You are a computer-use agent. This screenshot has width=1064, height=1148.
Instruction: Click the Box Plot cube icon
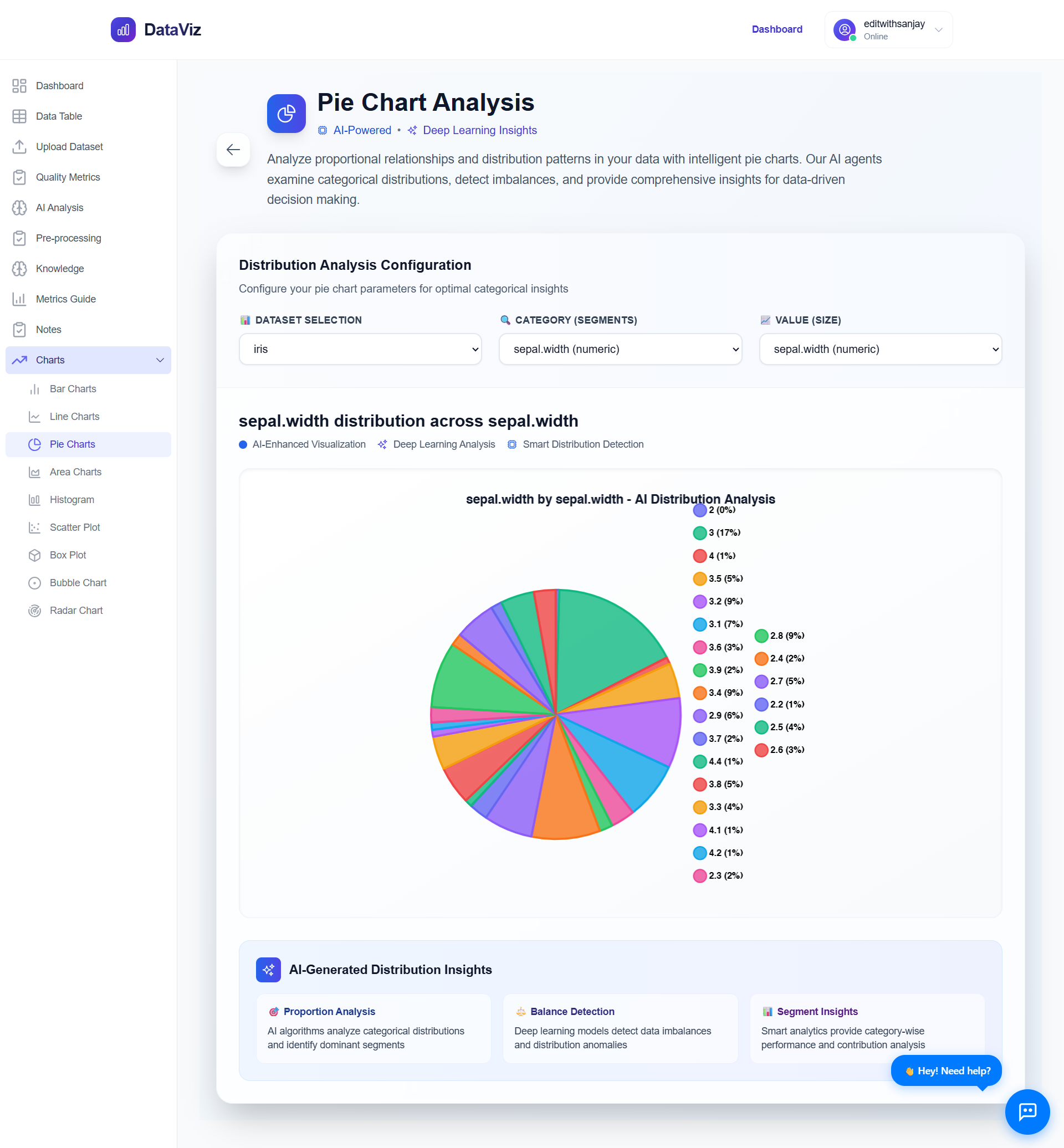click(x=34, y=555)
